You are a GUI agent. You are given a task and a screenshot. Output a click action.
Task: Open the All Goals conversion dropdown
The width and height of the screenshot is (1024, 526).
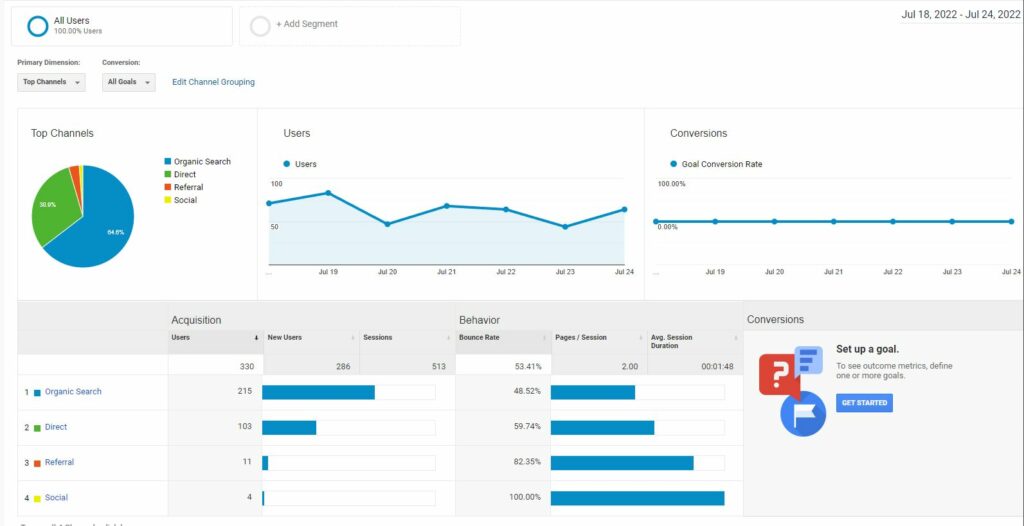point(129,82)
